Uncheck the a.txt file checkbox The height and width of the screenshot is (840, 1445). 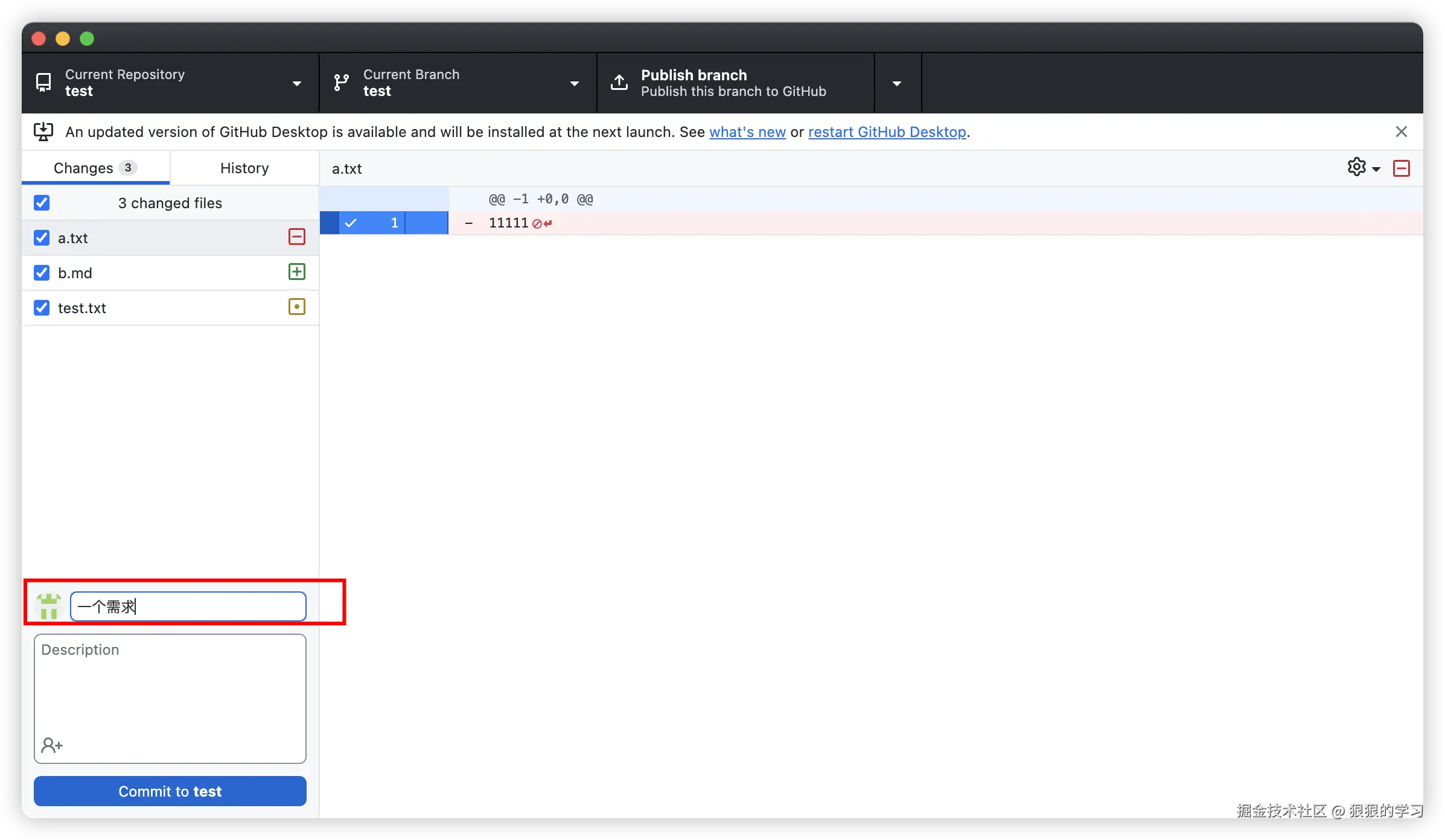coord(42,238)
